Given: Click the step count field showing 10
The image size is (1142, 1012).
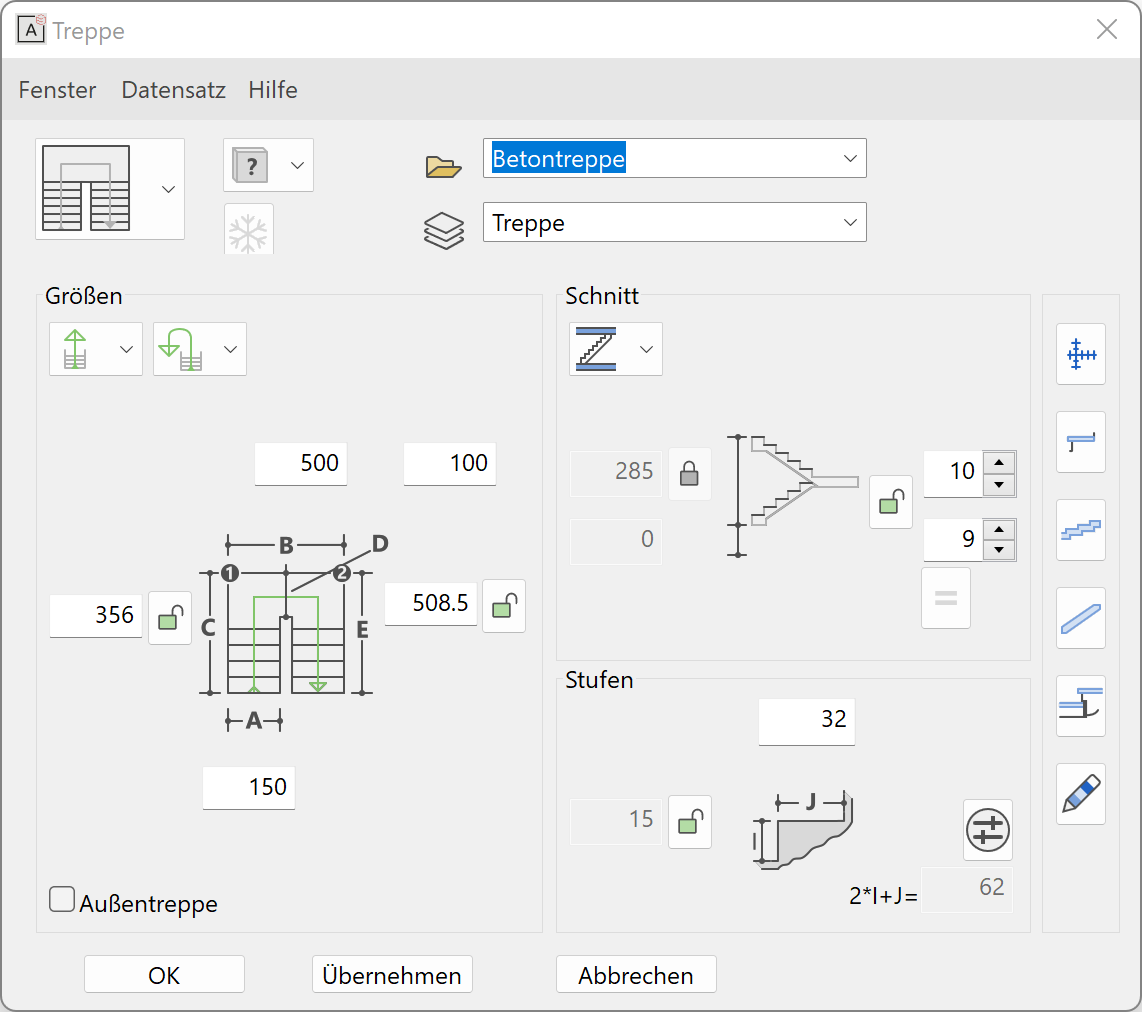Looking at the screenshot, I should point(953,474).
